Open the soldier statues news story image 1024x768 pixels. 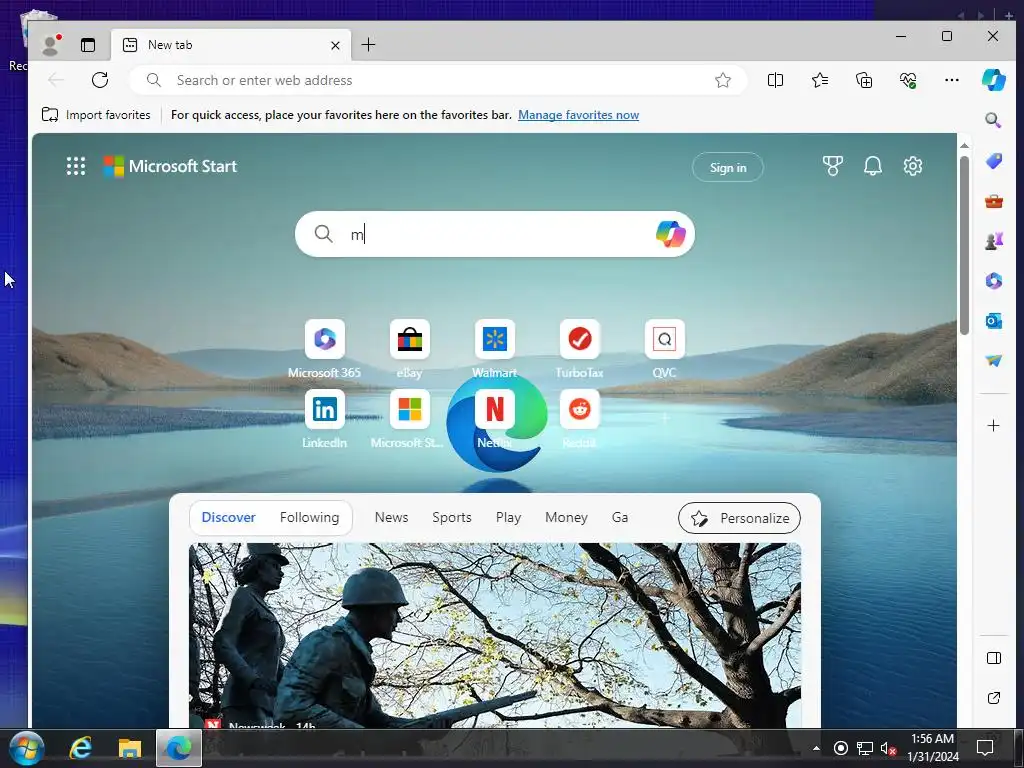(x=495, y=635)
